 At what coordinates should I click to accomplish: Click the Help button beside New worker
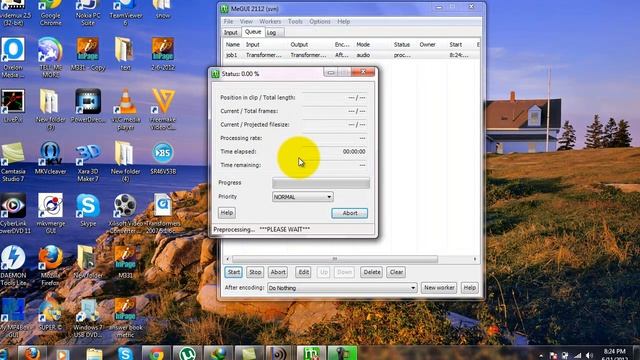click(469, 288)
